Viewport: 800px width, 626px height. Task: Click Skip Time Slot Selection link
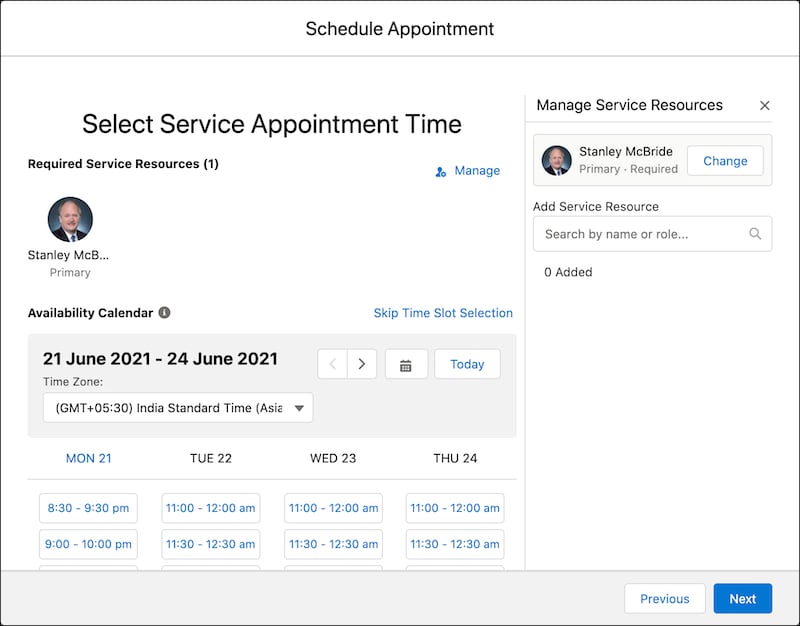pyautogui.click(x=443, y=313)
